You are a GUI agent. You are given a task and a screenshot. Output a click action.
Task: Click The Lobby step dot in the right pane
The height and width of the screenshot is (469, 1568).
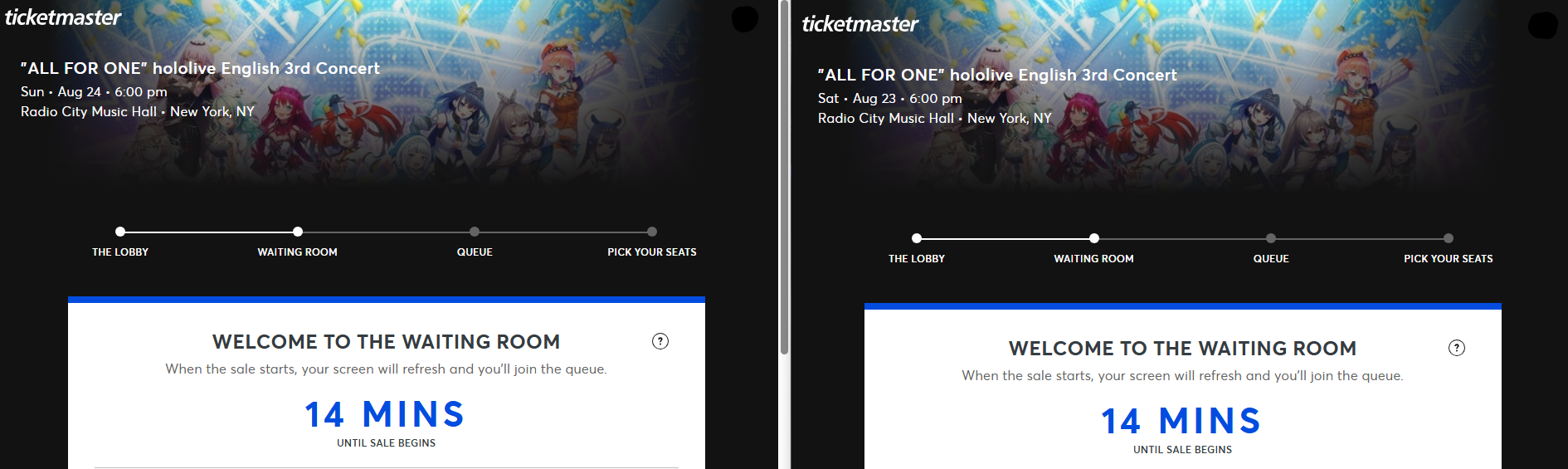click(x=917, y=238)
